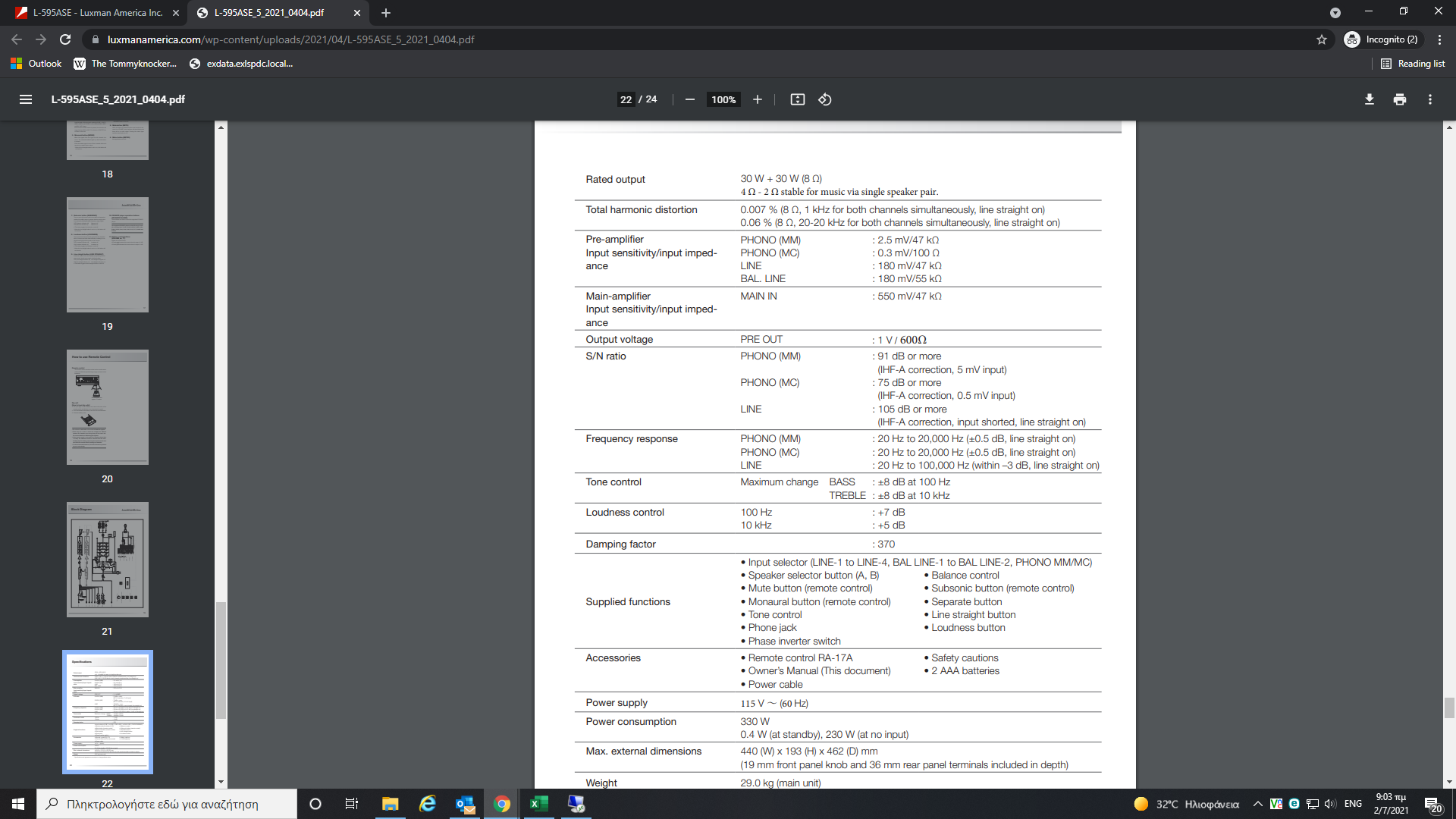Click the zoom level field showing 100%

723,99
